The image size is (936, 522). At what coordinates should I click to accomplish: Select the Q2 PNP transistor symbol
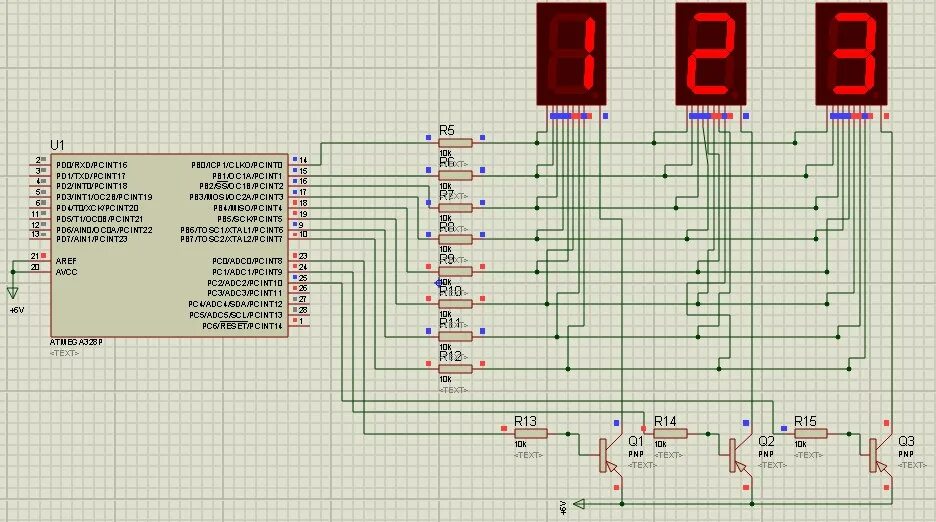pyautogui.click(x=740, y=455)
